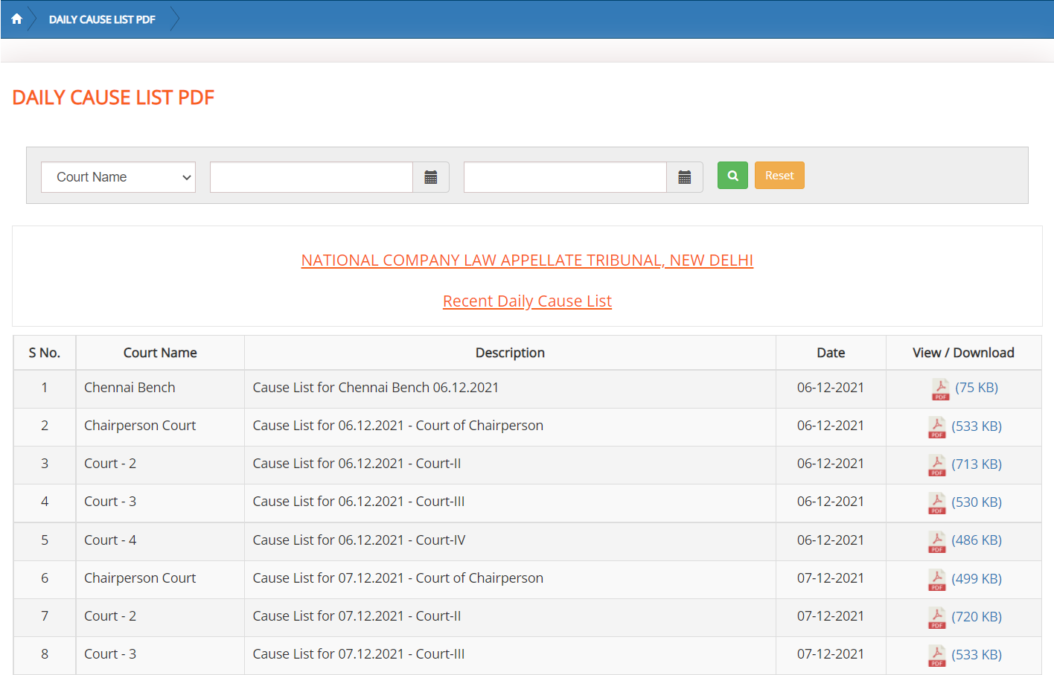Image resolution: width=1054 pixels, height=675 pixels.
Task: Open PDF icon for 499 KB cause list
Action: coord(936,579)
